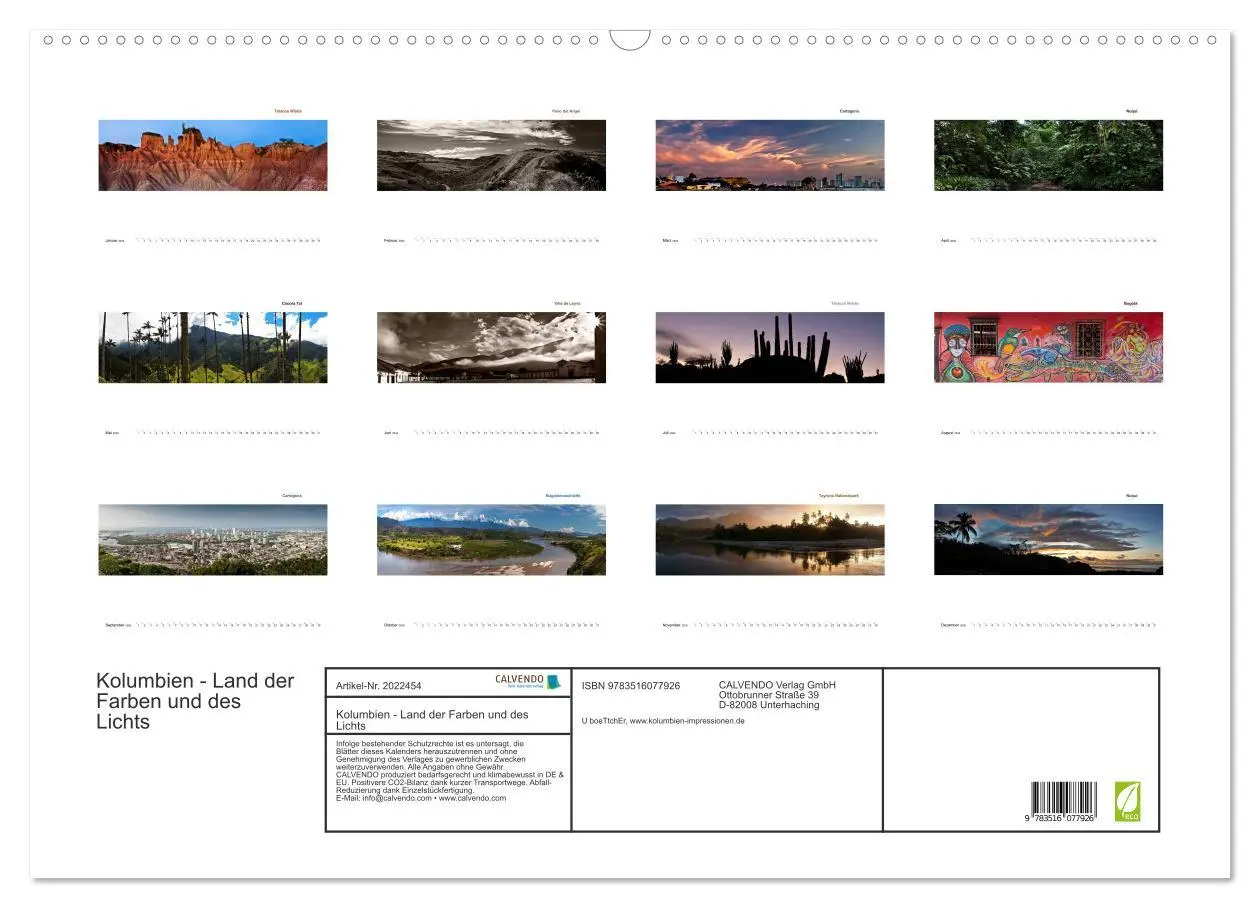Open the www.kolumbien-impressionen.de link
The image size is (1260, 908).
coord(687,721)
